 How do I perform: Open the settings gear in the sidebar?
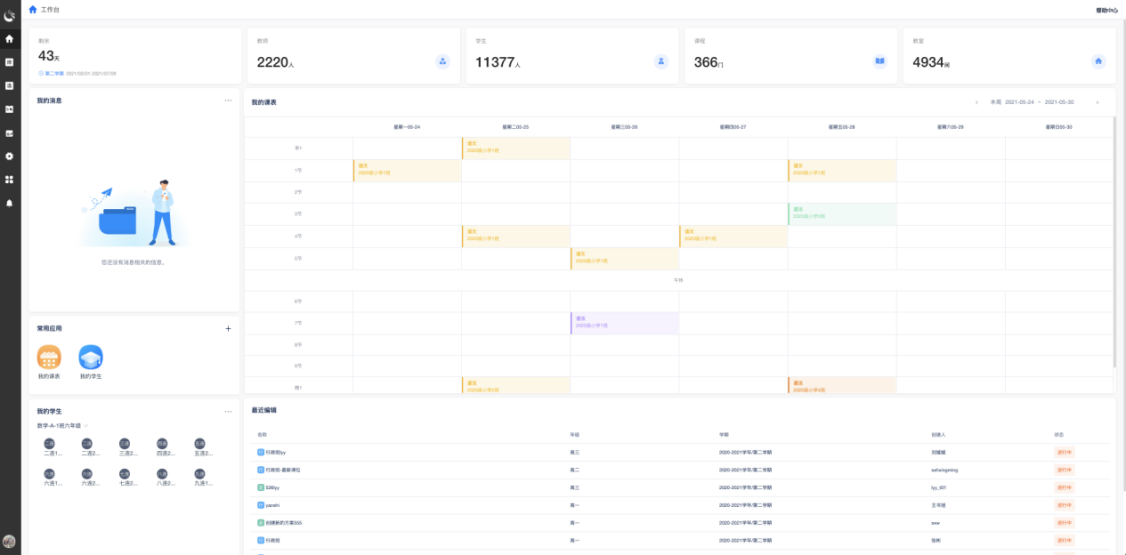pos(10,156)
